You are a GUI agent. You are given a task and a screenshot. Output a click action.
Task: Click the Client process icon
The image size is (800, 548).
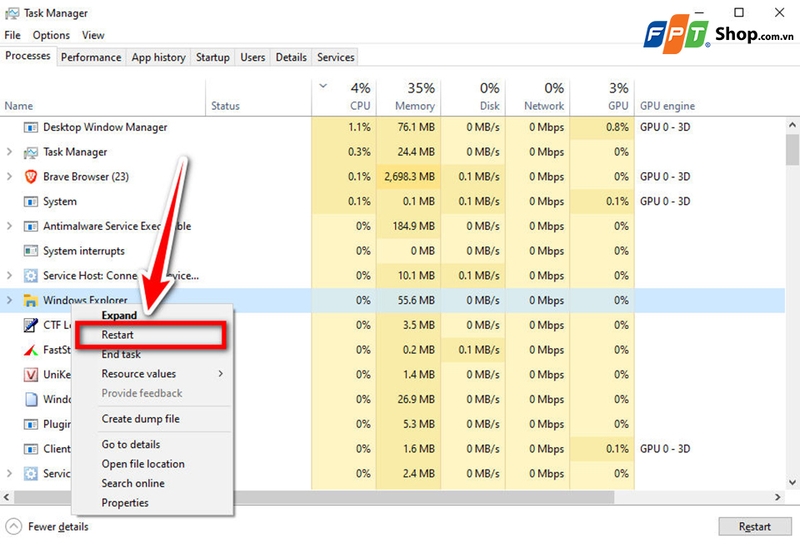31,449
